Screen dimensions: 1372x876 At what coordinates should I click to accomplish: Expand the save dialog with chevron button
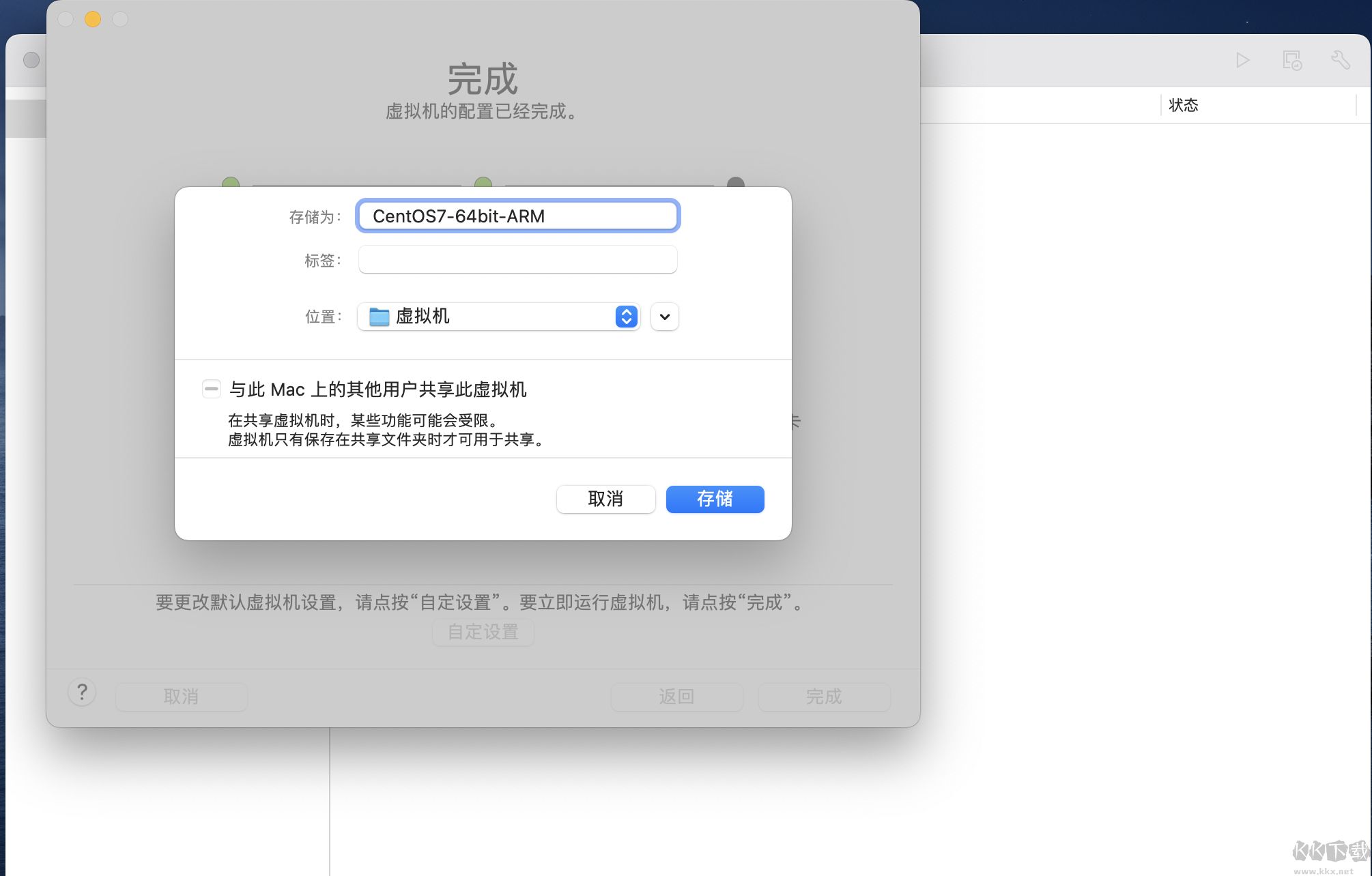[664, 317]
